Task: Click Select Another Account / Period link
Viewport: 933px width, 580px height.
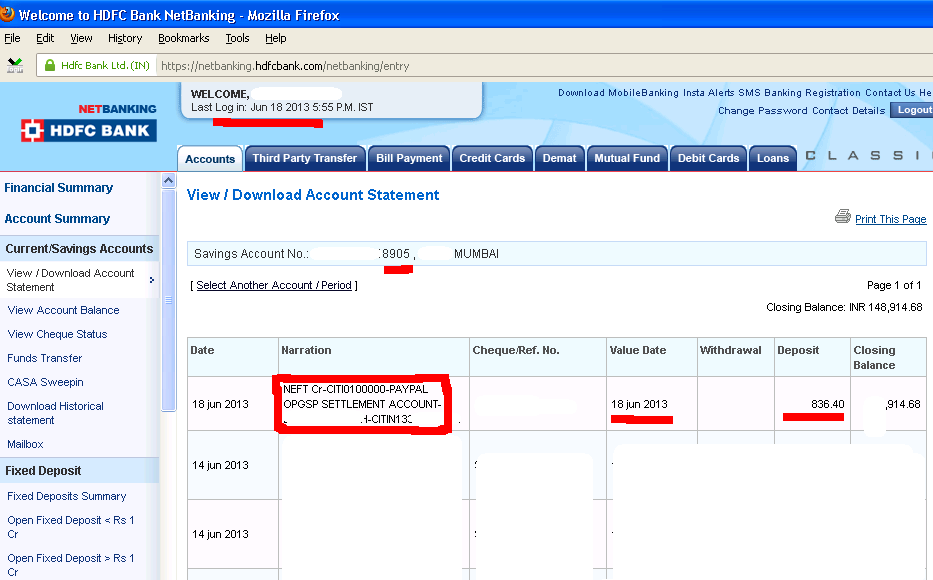Action: (274, 285)
